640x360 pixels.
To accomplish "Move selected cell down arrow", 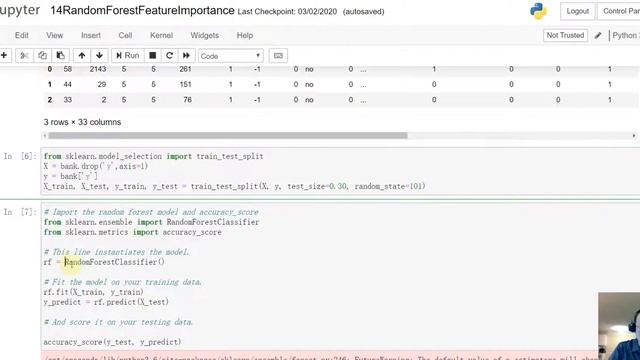I will (99, 56).
